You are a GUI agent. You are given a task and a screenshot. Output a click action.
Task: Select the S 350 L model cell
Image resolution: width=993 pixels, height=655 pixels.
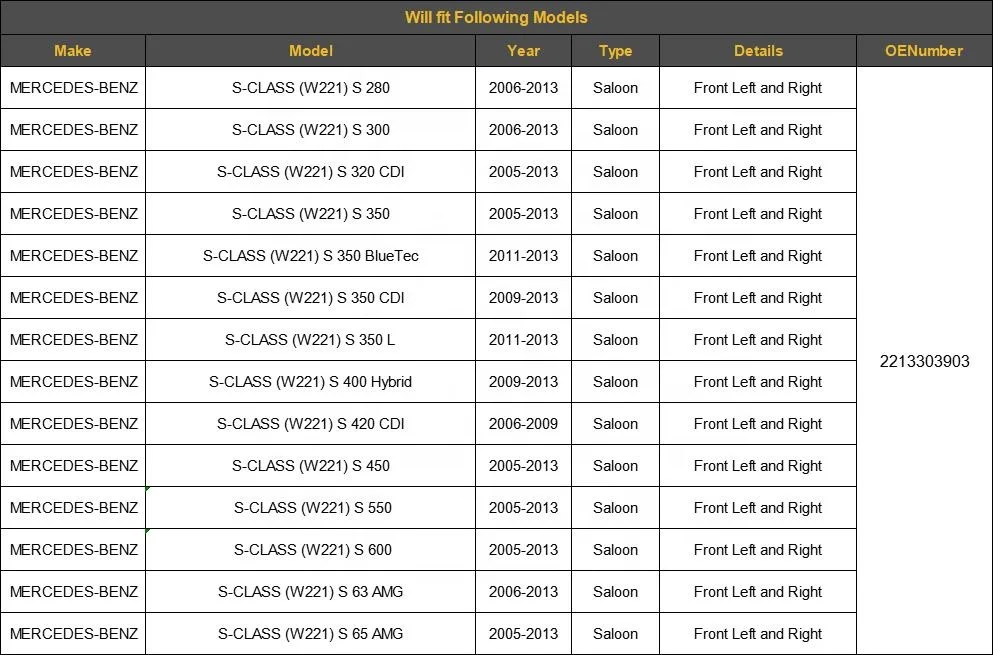310,340
